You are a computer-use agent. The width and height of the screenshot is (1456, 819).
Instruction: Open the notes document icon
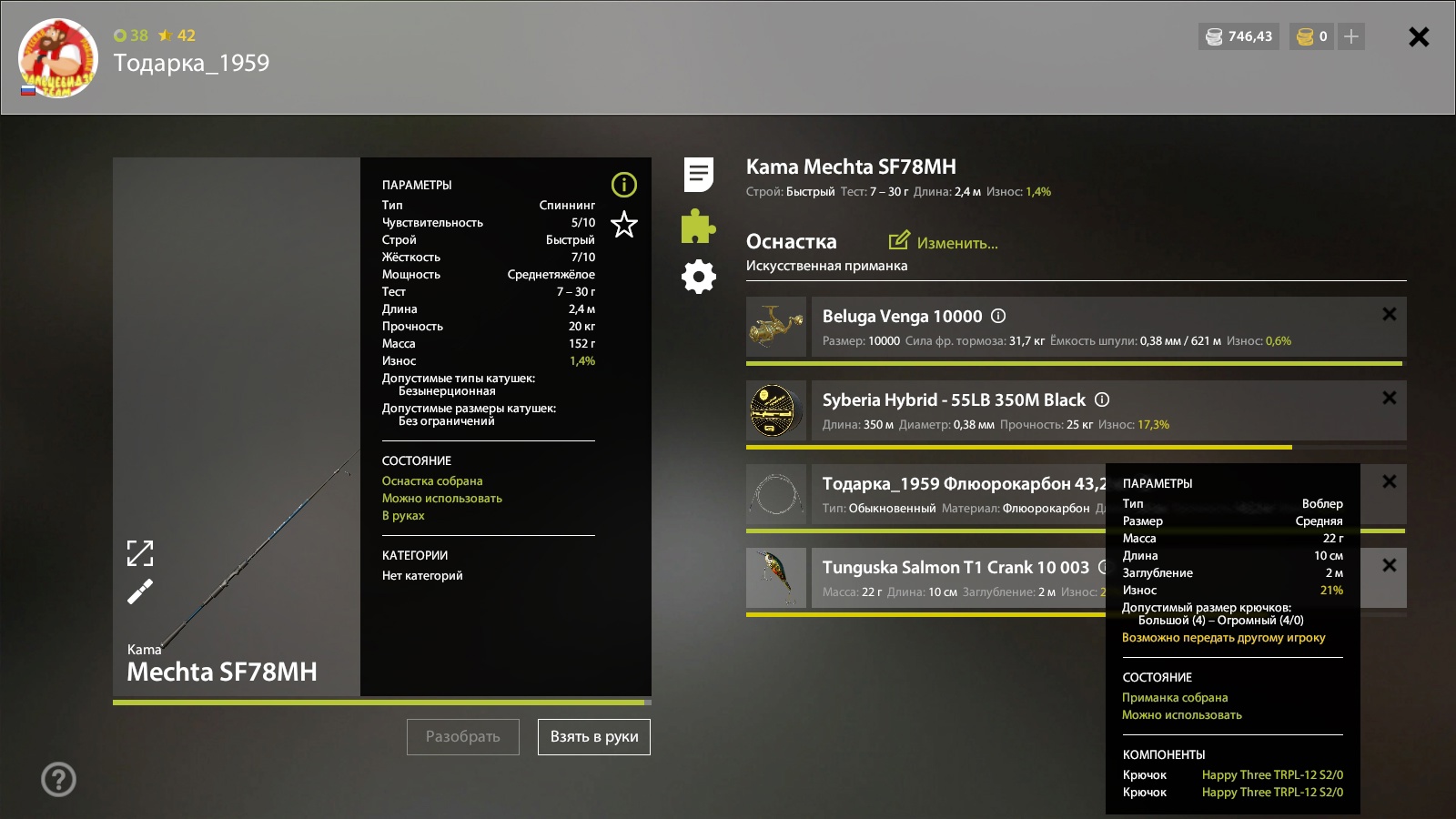point(699,175)
